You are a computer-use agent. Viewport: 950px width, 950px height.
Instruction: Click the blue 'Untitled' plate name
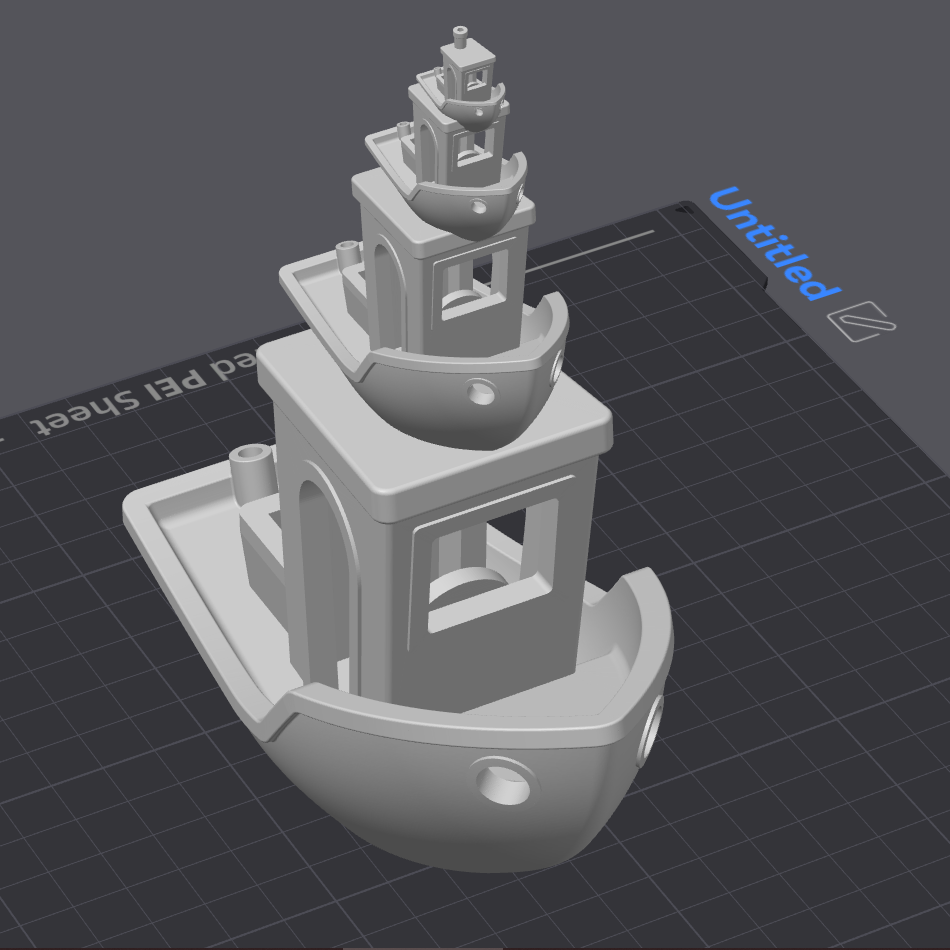coord(774,244)
